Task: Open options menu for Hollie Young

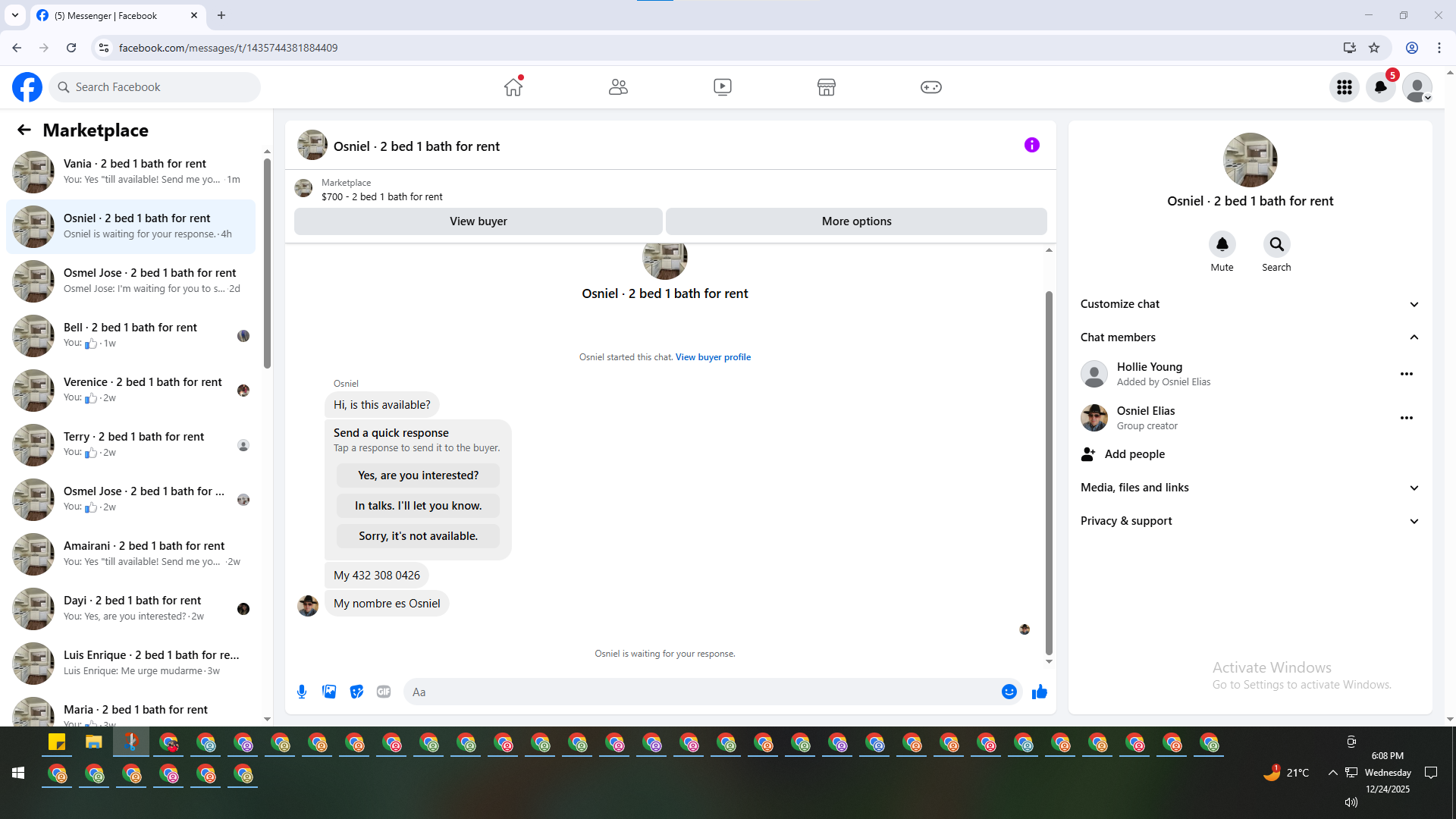Action: pyautogui.click(x=1406, y=374)
